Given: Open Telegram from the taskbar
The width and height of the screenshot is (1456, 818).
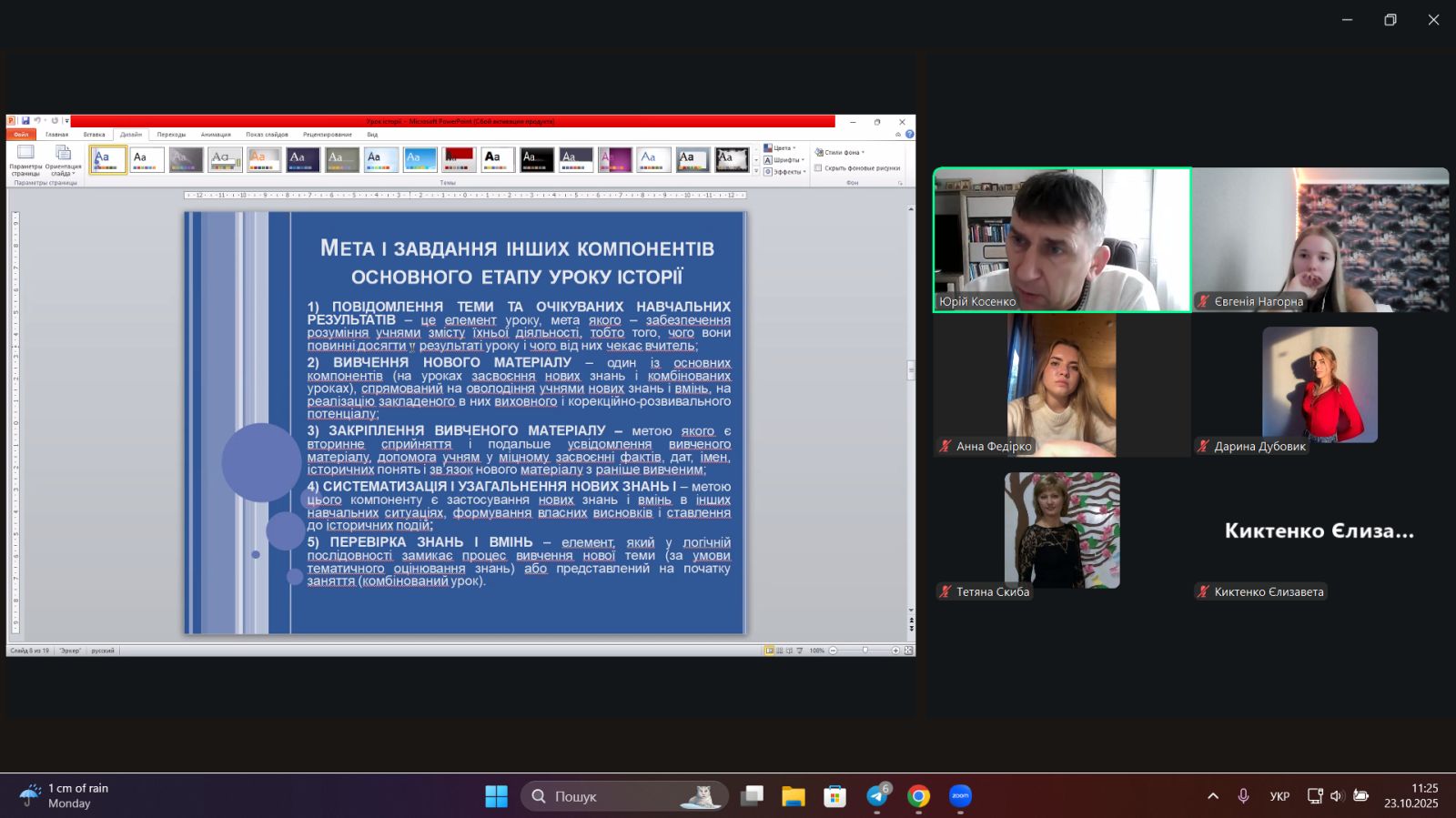Looking at the screenshot, I should point(877,796).
